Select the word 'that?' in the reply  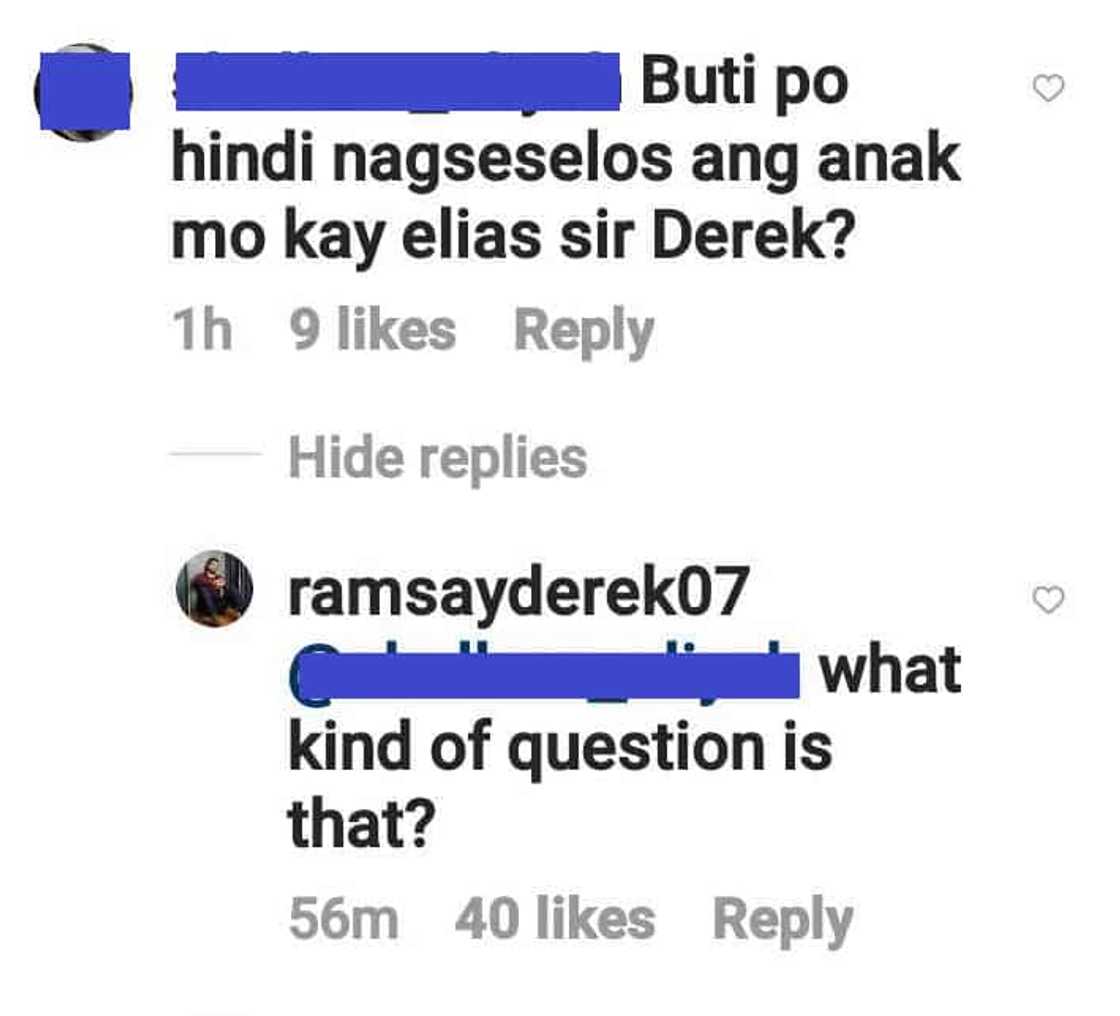click(361, 822)
